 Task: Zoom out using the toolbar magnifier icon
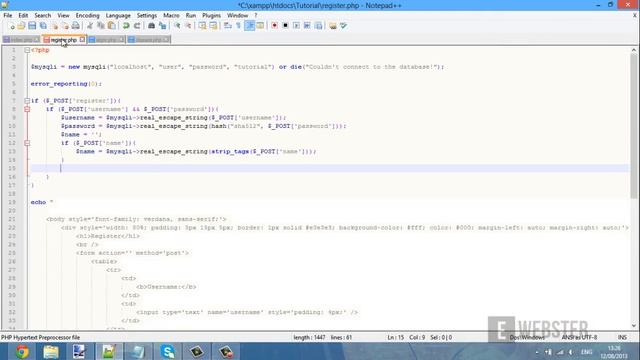point(188,26)
